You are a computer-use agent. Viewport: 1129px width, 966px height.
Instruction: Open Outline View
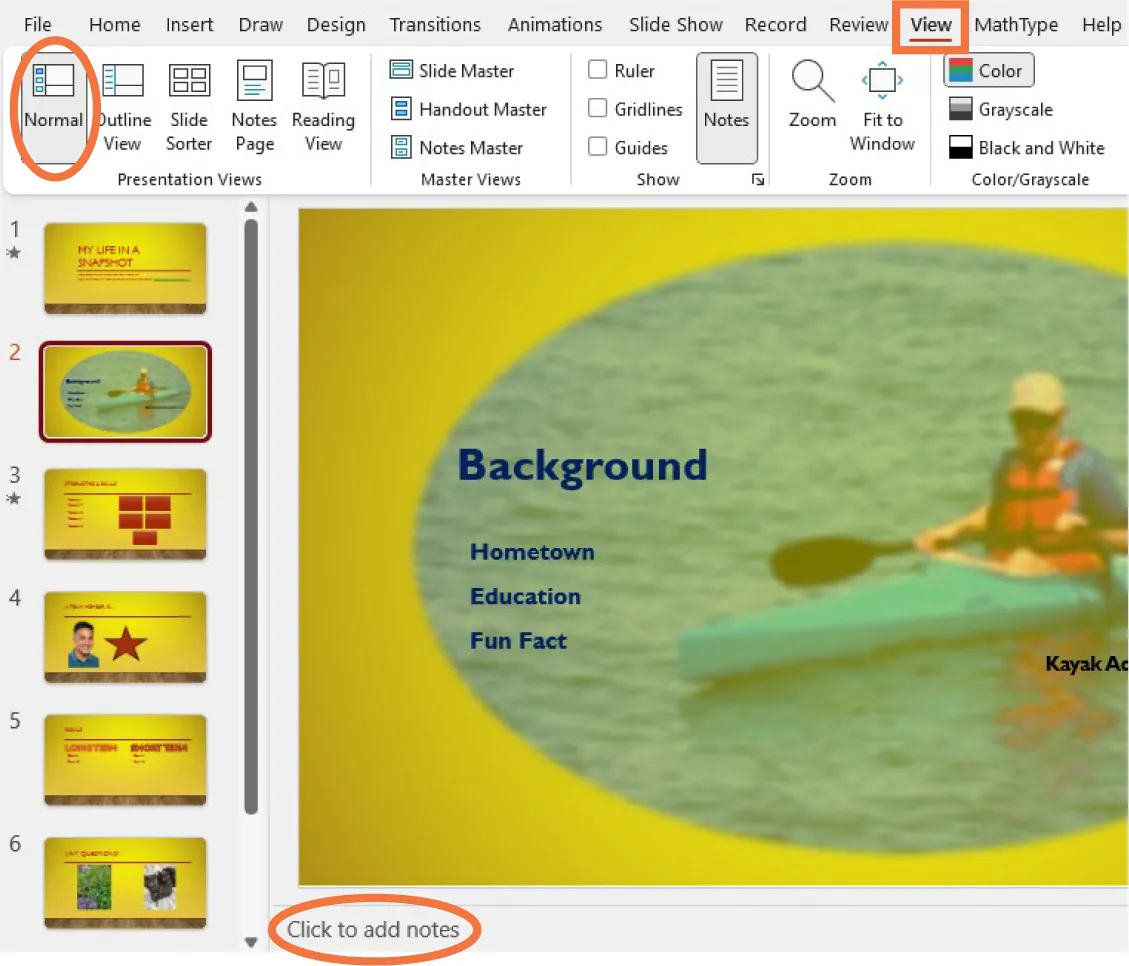pyautogui.click(x=122, y=105)
